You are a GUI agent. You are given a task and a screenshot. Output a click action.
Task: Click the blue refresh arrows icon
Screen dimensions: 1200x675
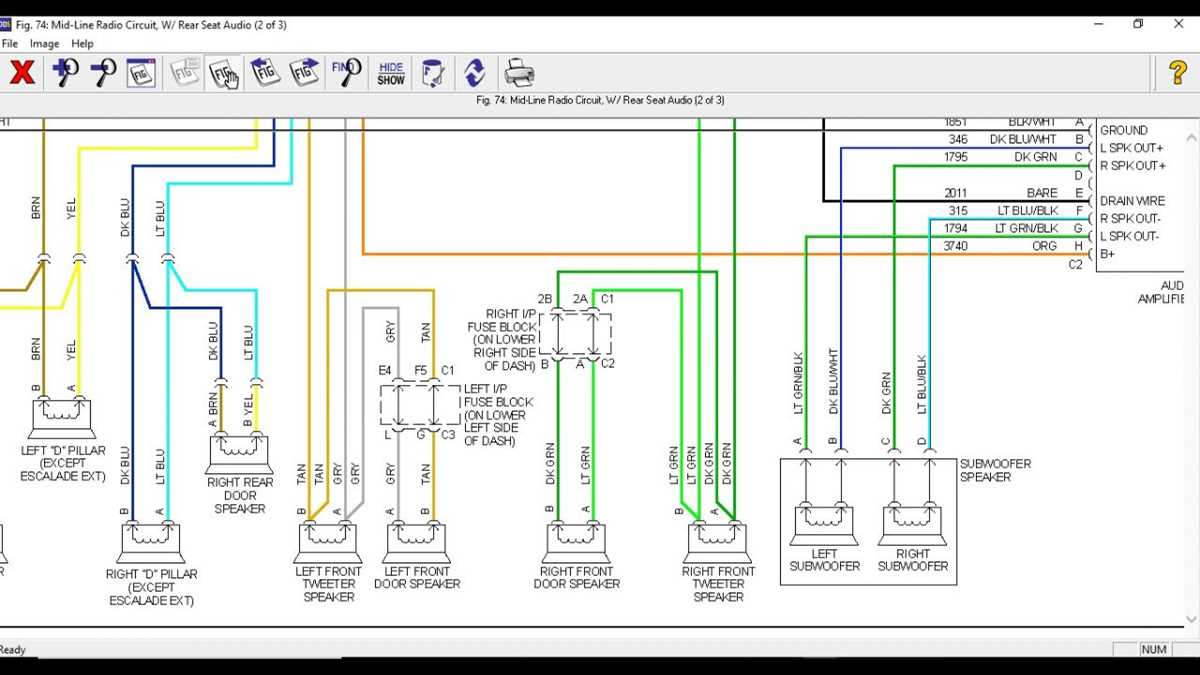point(474,72)
